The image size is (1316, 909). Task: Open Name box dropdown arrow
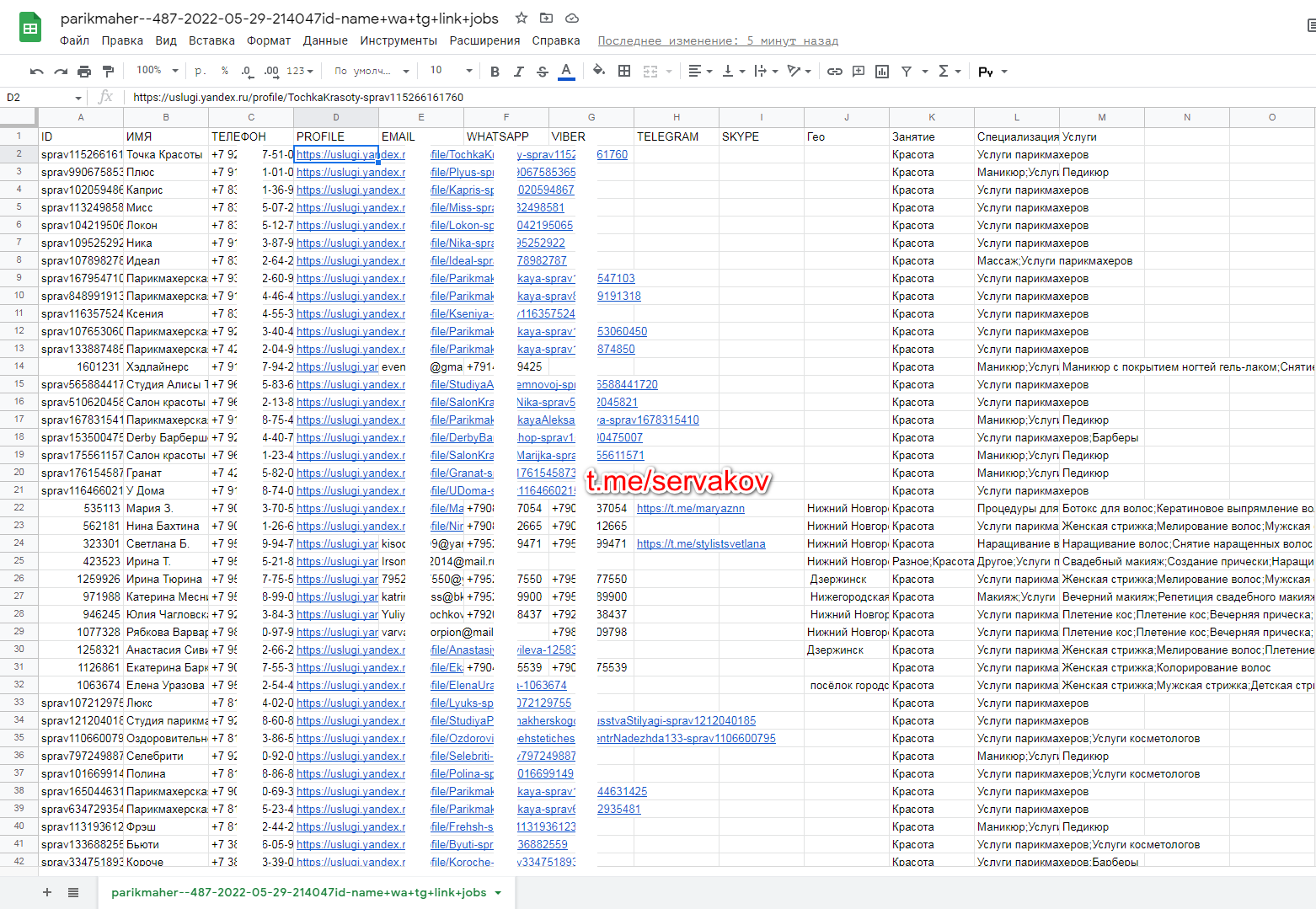coord(78,98)
